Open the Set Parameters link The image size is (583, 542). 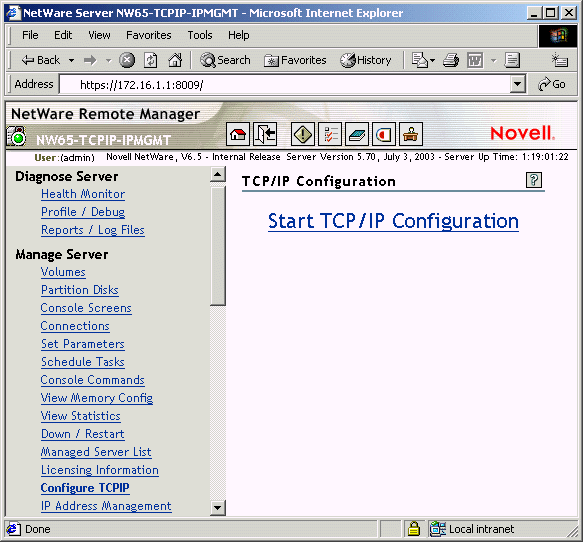[x=83, y=344]
